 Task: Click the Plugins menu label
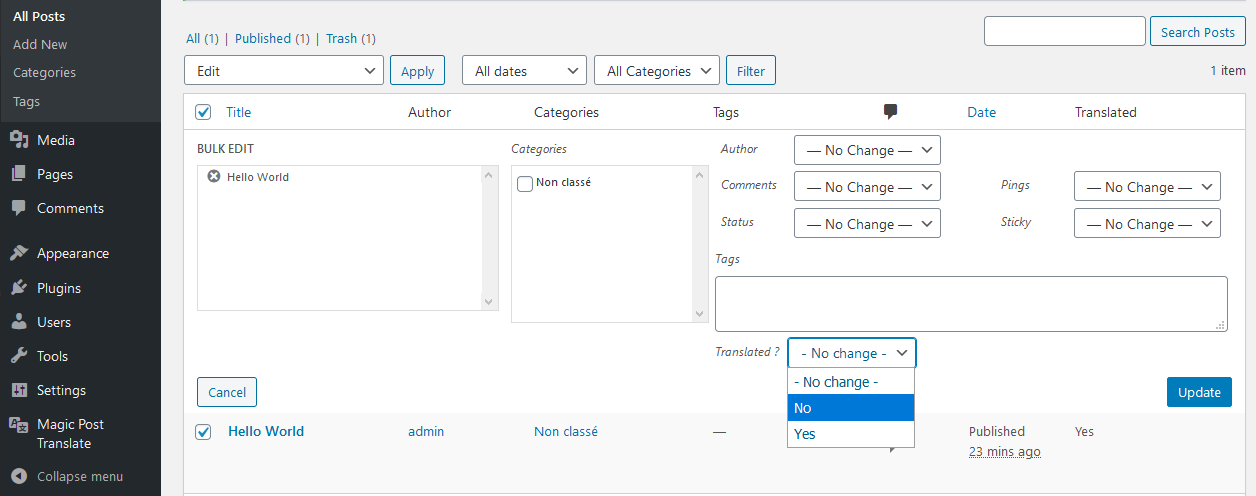coord(59,288)
